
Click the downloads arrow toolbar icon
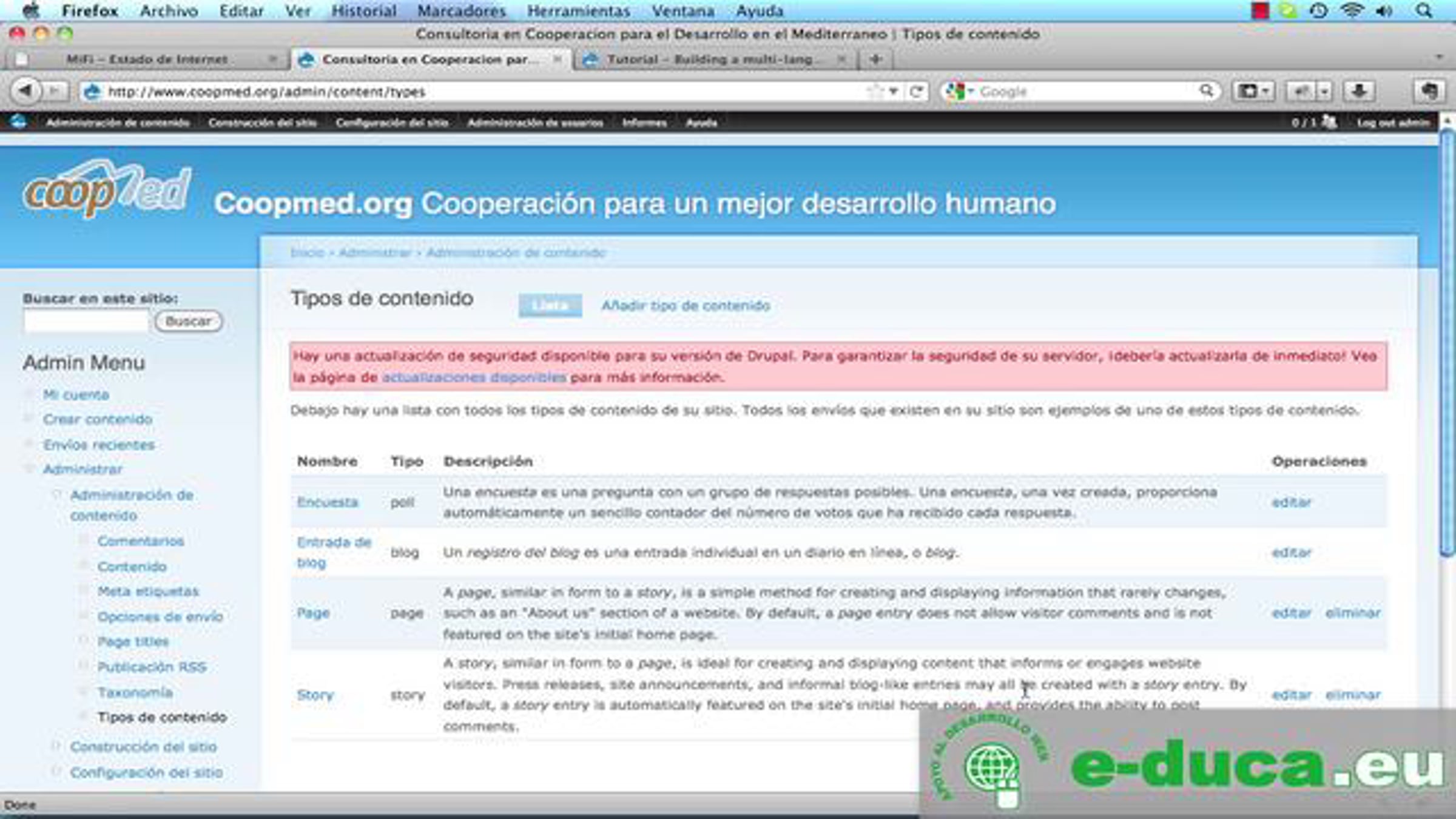[x=1358, y=92]
